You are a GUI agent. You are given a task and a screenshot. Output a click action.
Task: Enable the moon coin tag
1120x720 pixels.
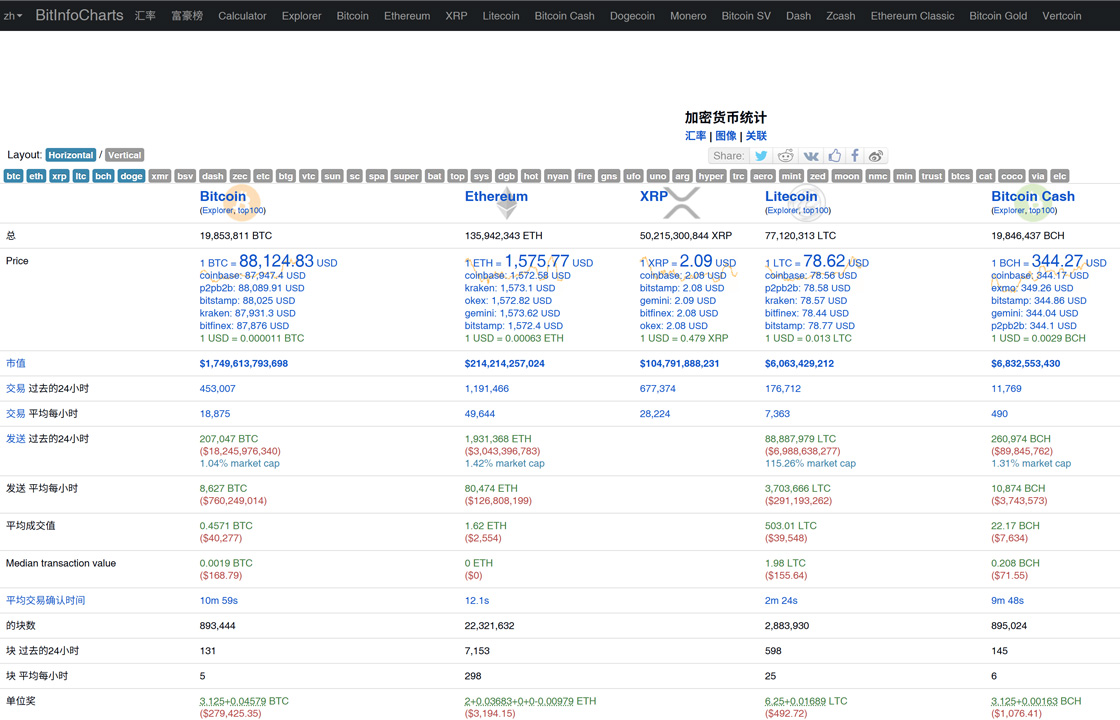pyautogui.click(x=847, y=176)
